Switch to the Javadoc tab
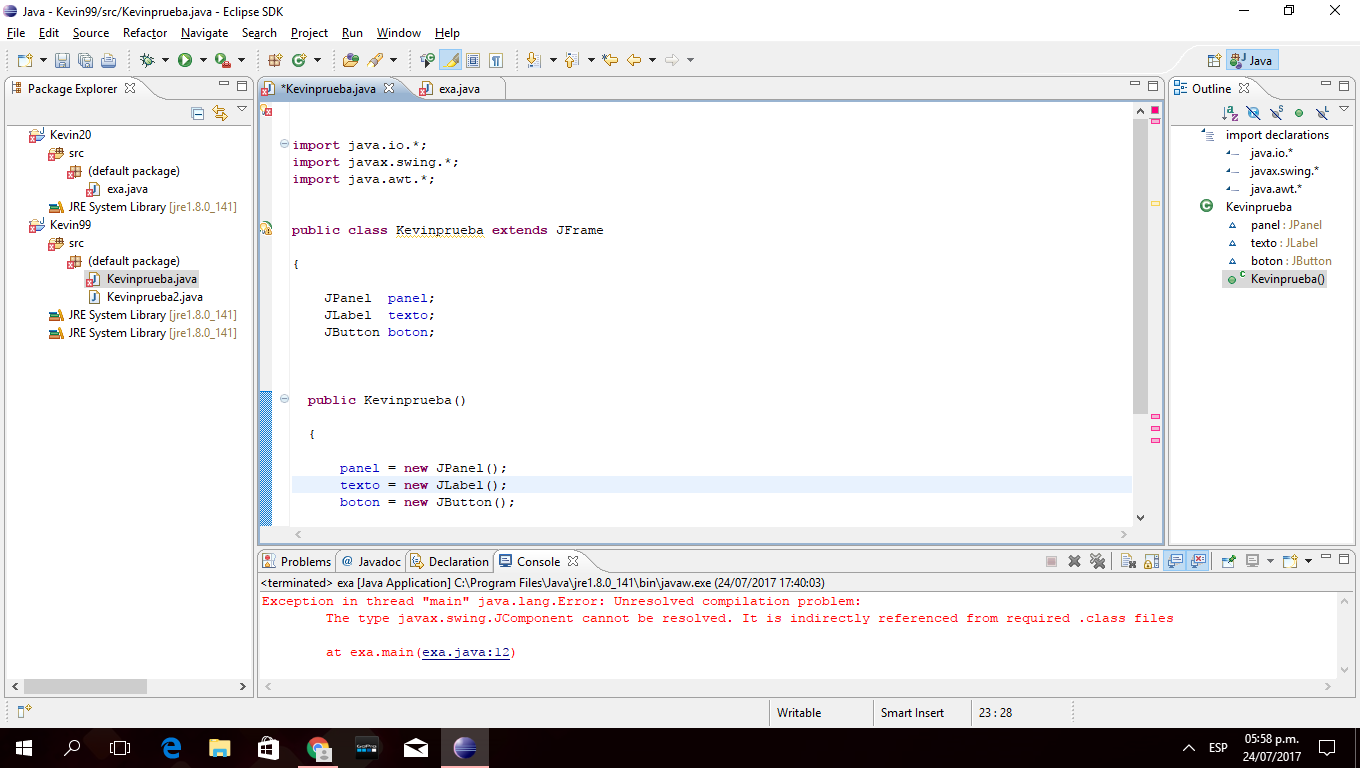The width and height of the screenshot is (1360, 768). point(372,561)
